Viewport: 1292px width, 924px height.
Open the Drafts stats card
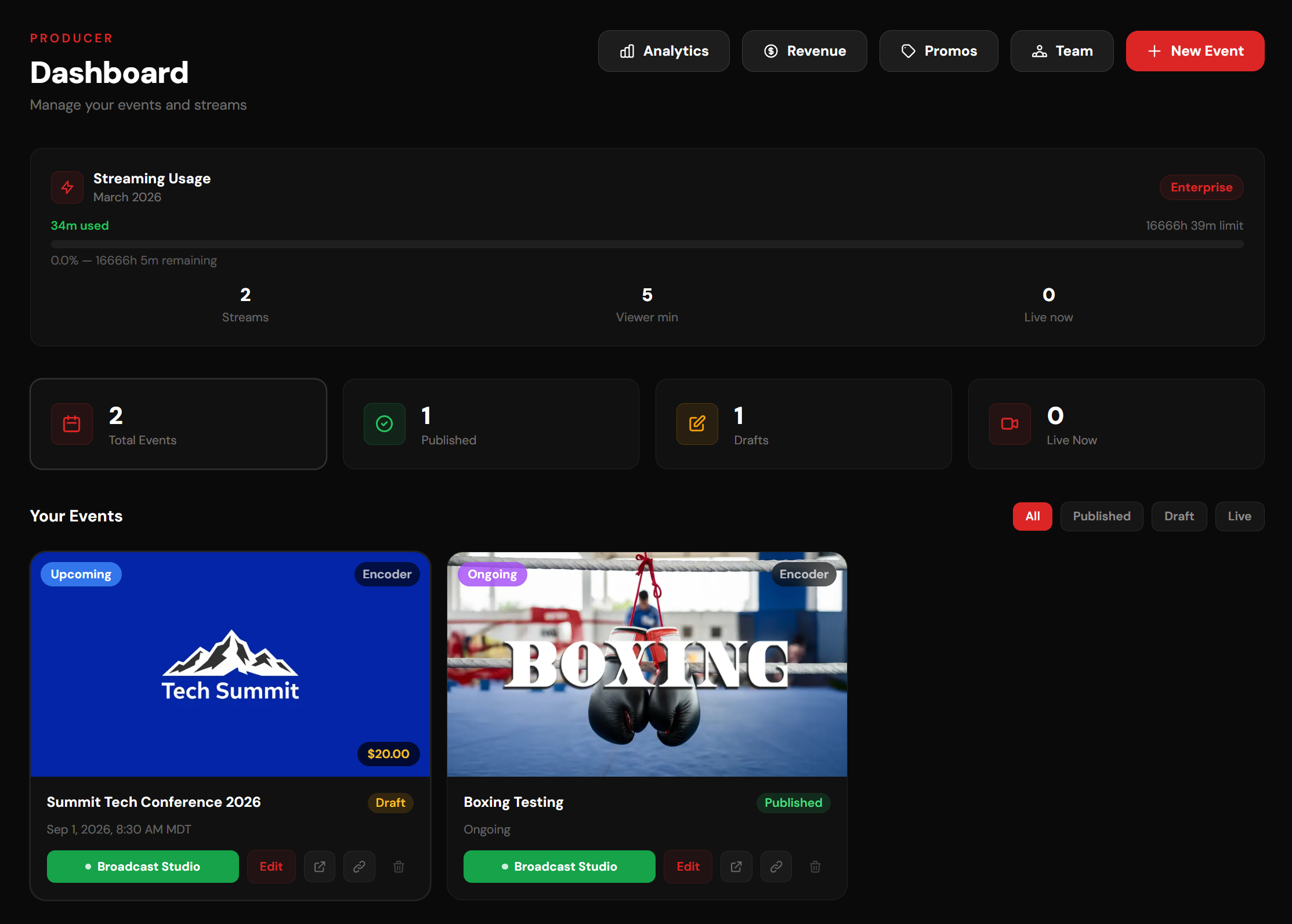click(803, 424)
